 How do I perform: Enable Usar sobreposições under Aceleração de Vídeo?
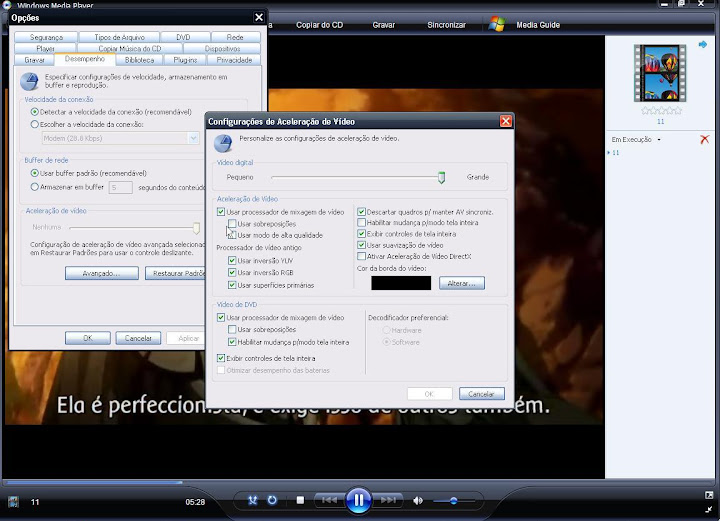pos(232,224)
